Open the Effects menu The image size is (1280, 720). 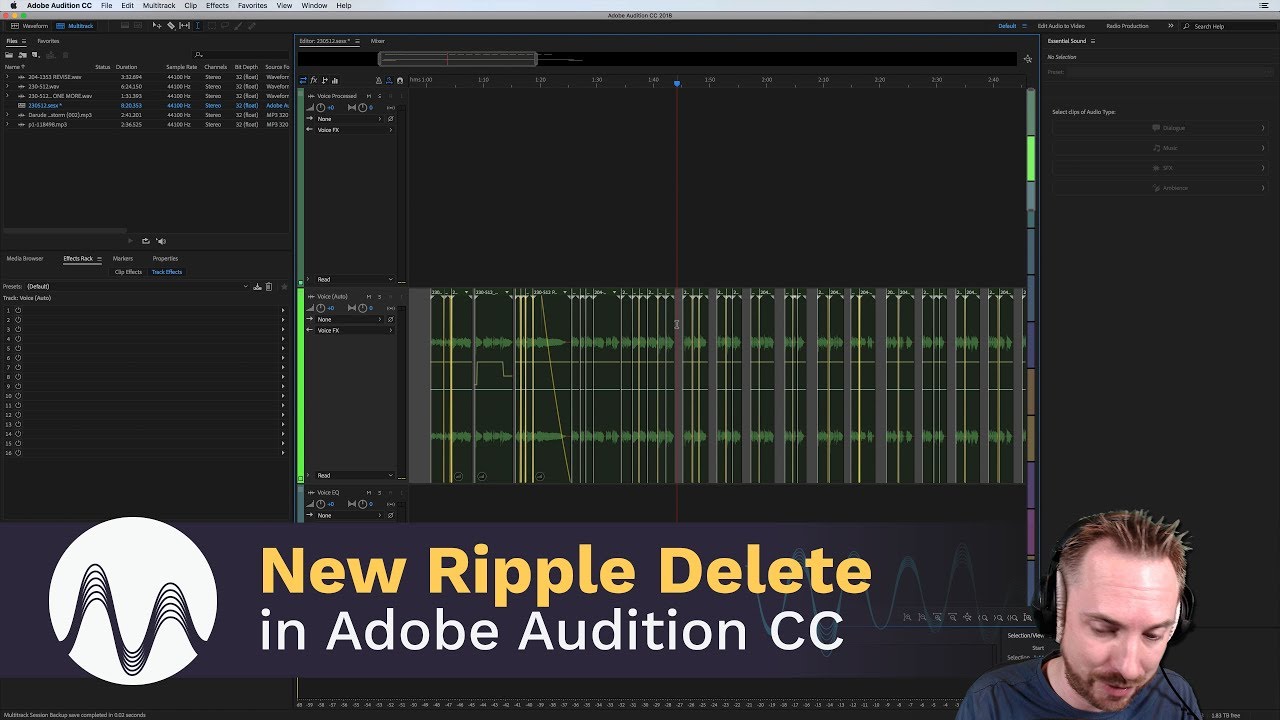(217, 5)
